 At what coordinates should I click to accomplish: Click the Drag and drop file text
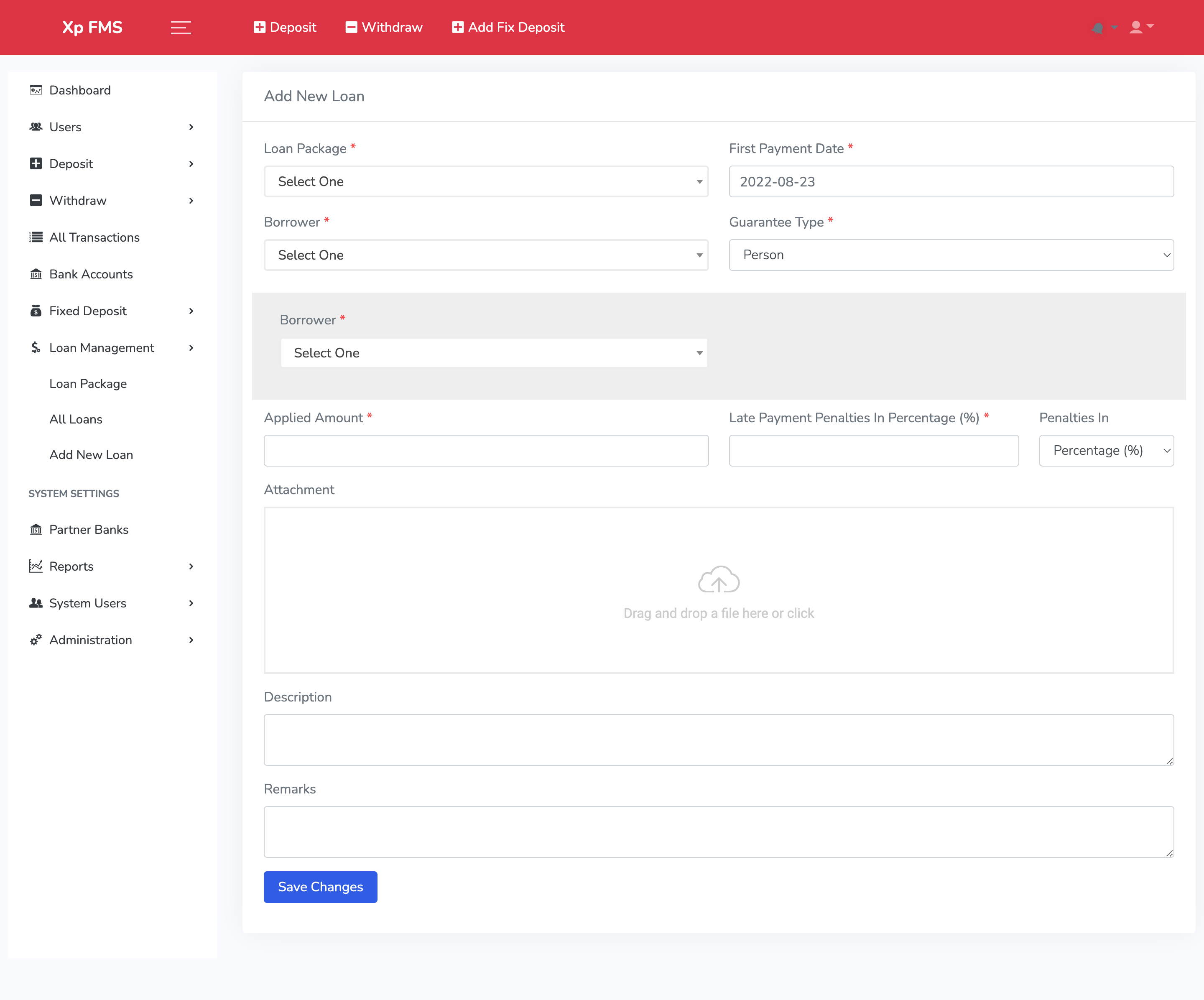click(718, 613)
